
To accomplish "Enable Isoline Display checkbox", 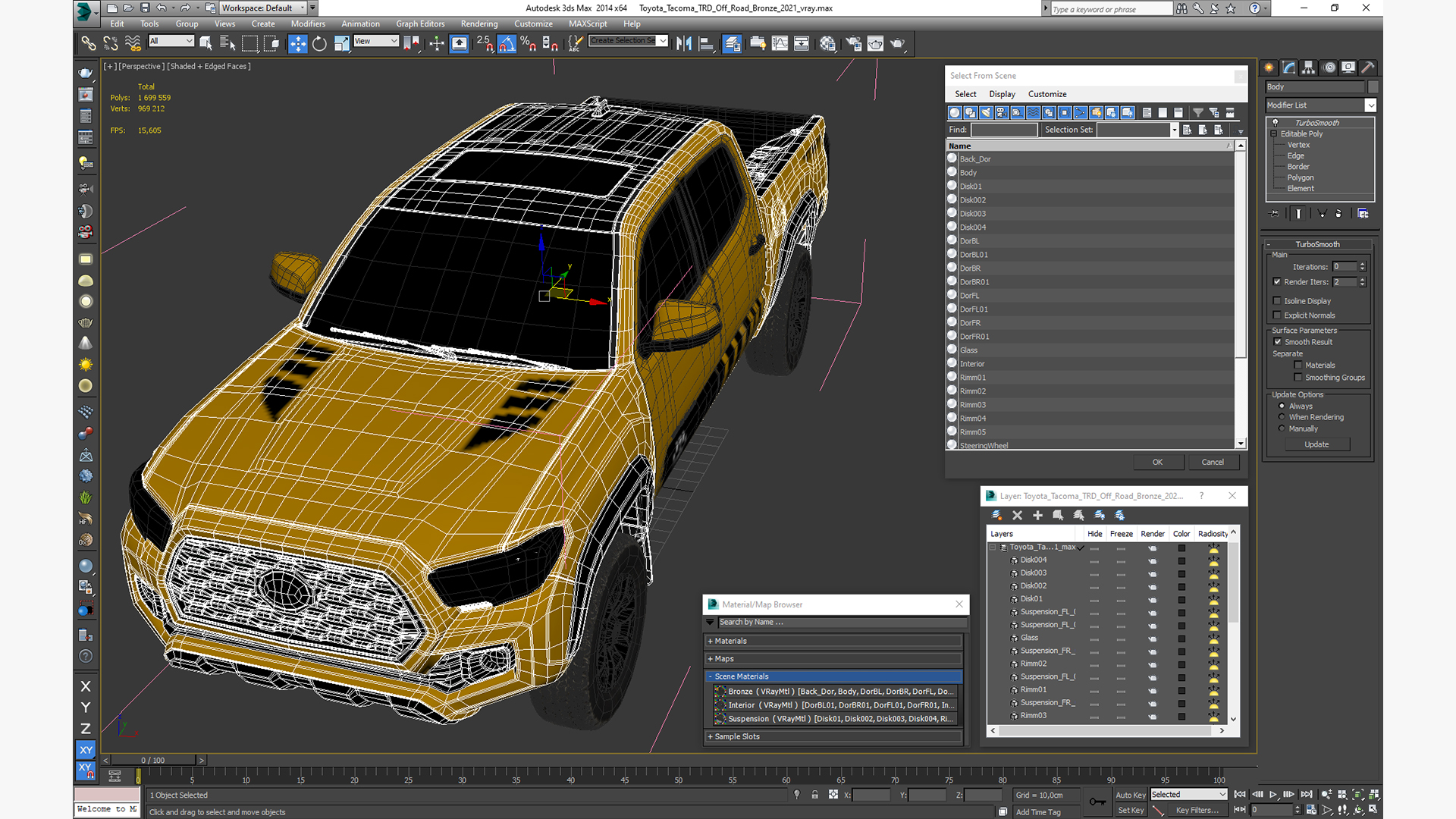I will (x=1277, y=301).
